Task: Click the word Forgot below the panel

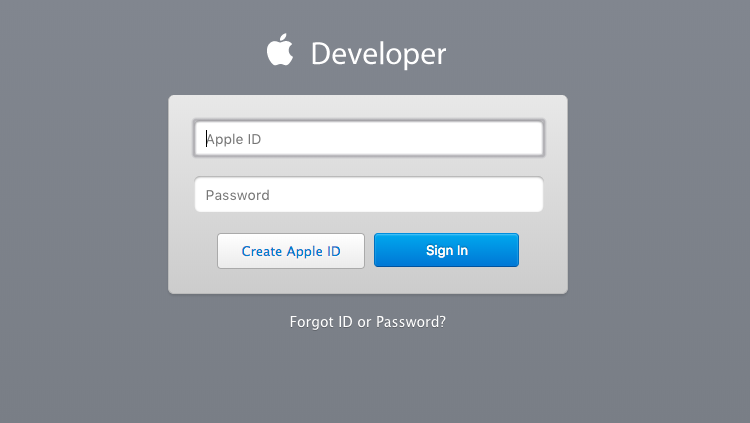Action: tap(312, 322)
